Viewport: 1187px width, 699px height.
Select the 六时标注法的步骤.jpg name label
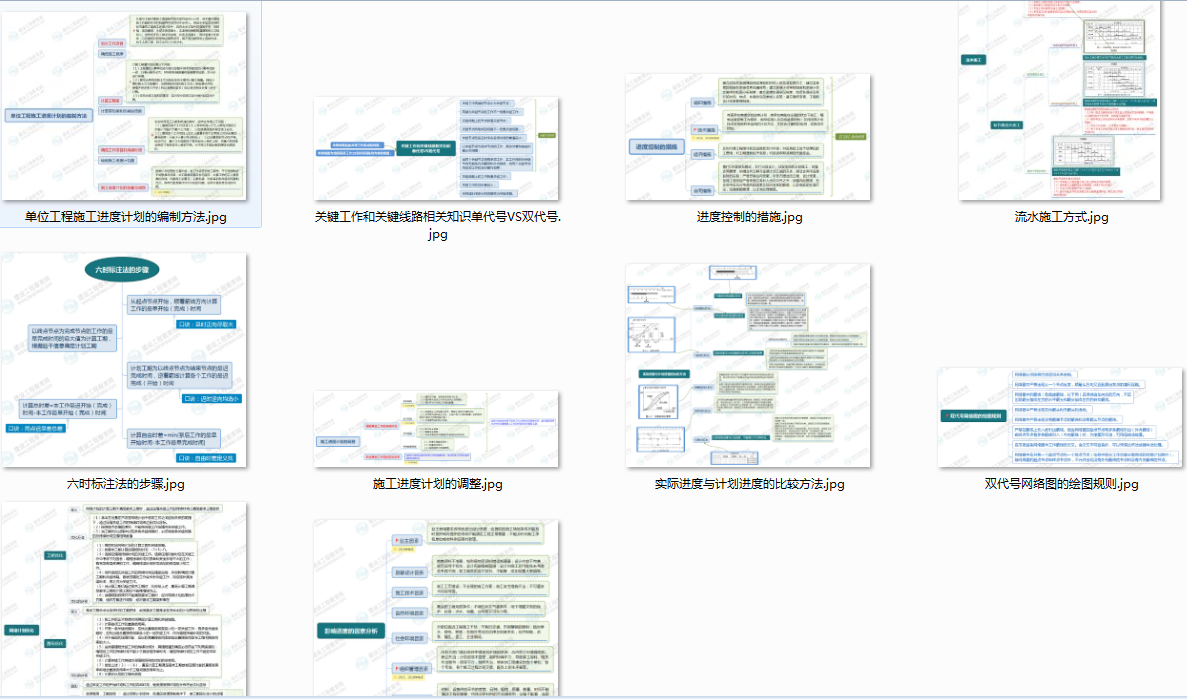pos(125,484)
